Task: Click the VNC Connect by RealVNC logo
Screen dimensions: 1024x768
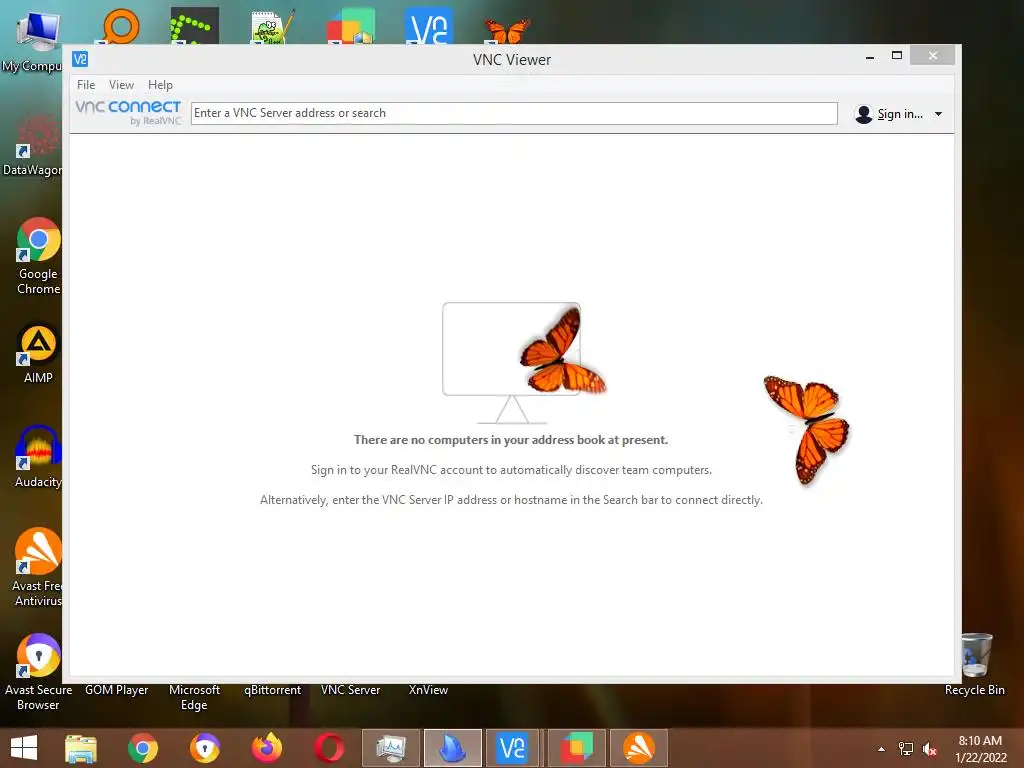Action: tap(128, 112)
